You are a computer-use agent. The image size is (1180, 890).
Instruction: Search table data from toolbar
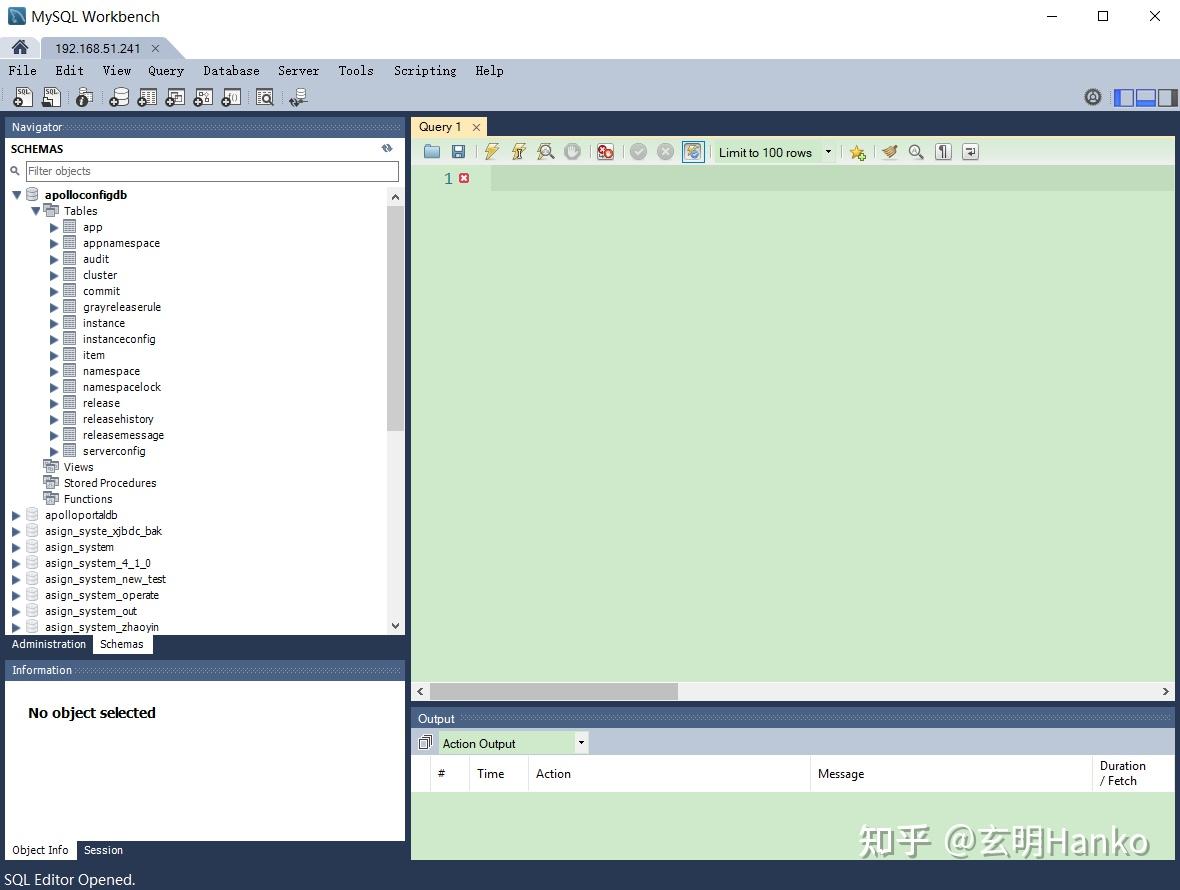coord(265,96)
